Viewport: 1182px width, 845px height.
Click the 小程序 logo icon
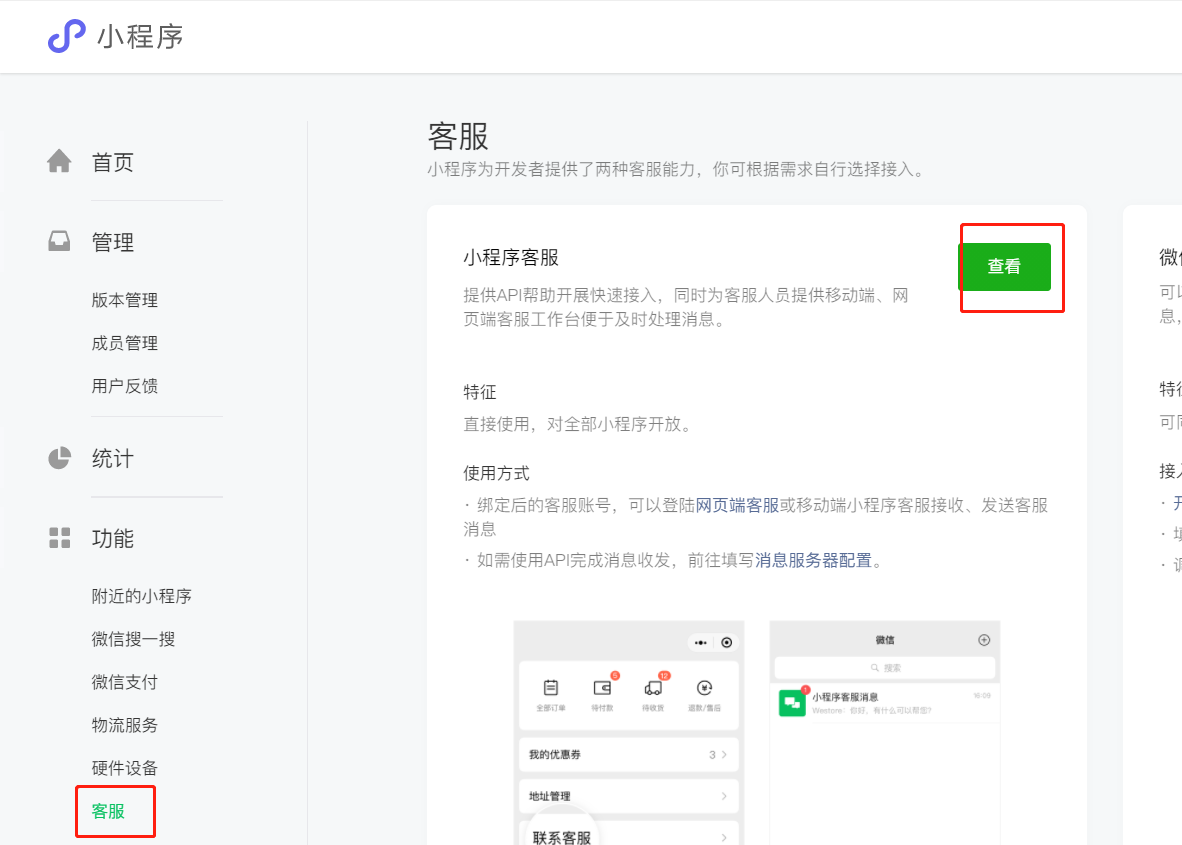[67, 36]
